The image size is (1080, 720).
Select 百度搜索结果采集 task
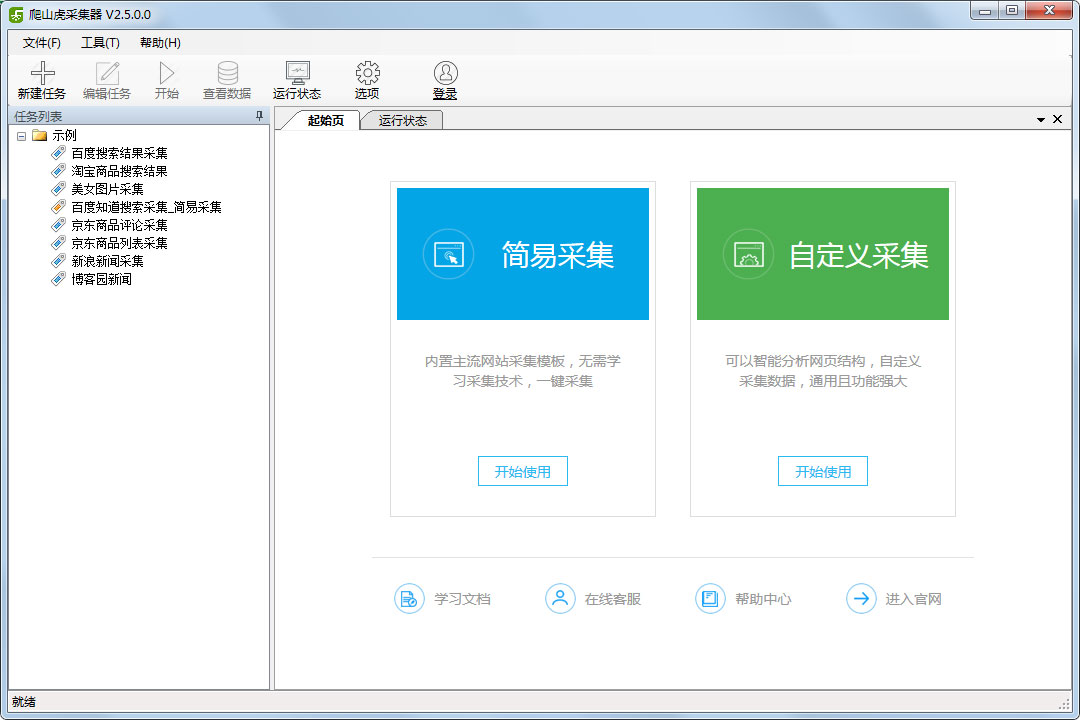coord(119,153)
